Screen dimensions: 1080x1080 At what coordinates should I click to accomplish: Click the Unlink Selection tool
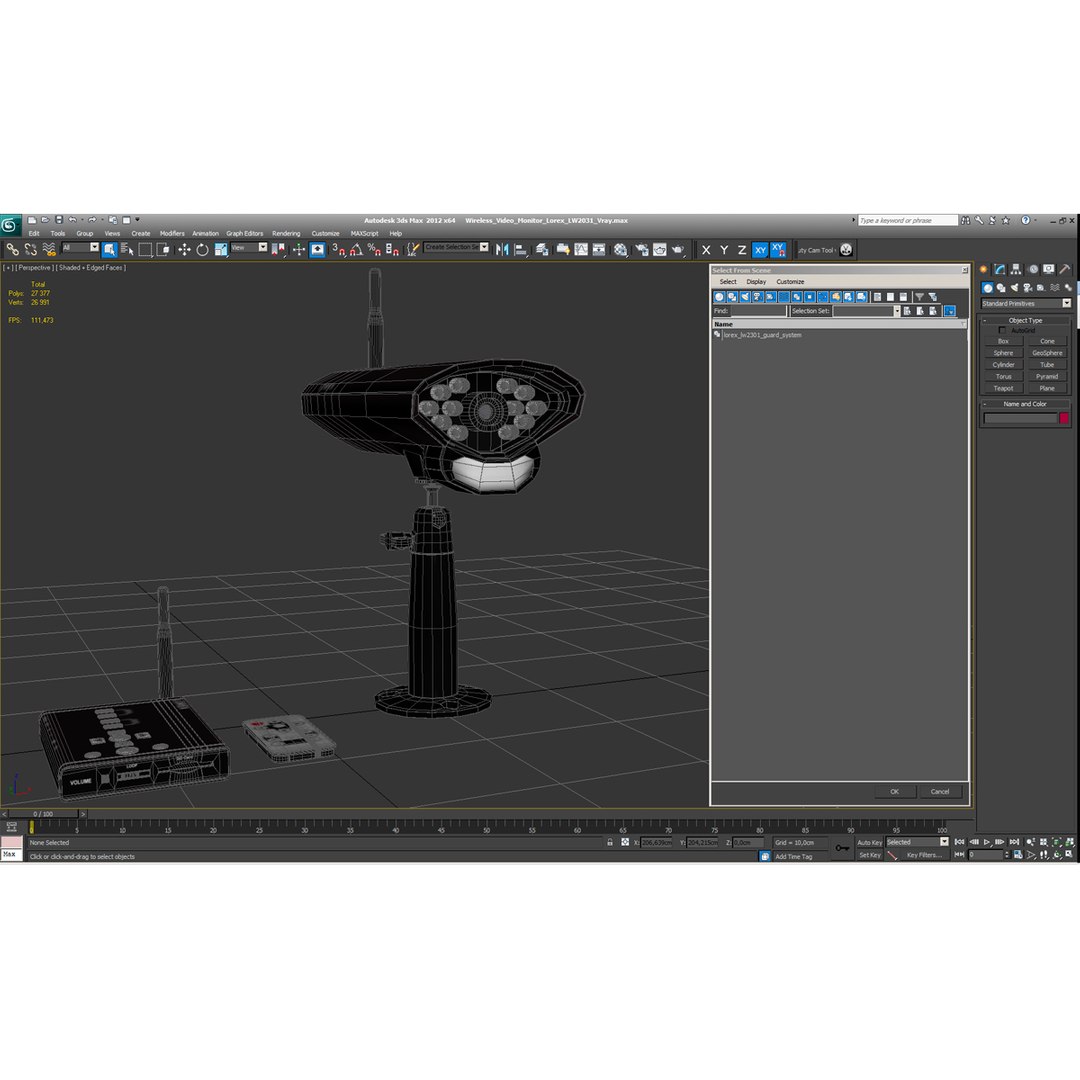[x=30, y=249]
